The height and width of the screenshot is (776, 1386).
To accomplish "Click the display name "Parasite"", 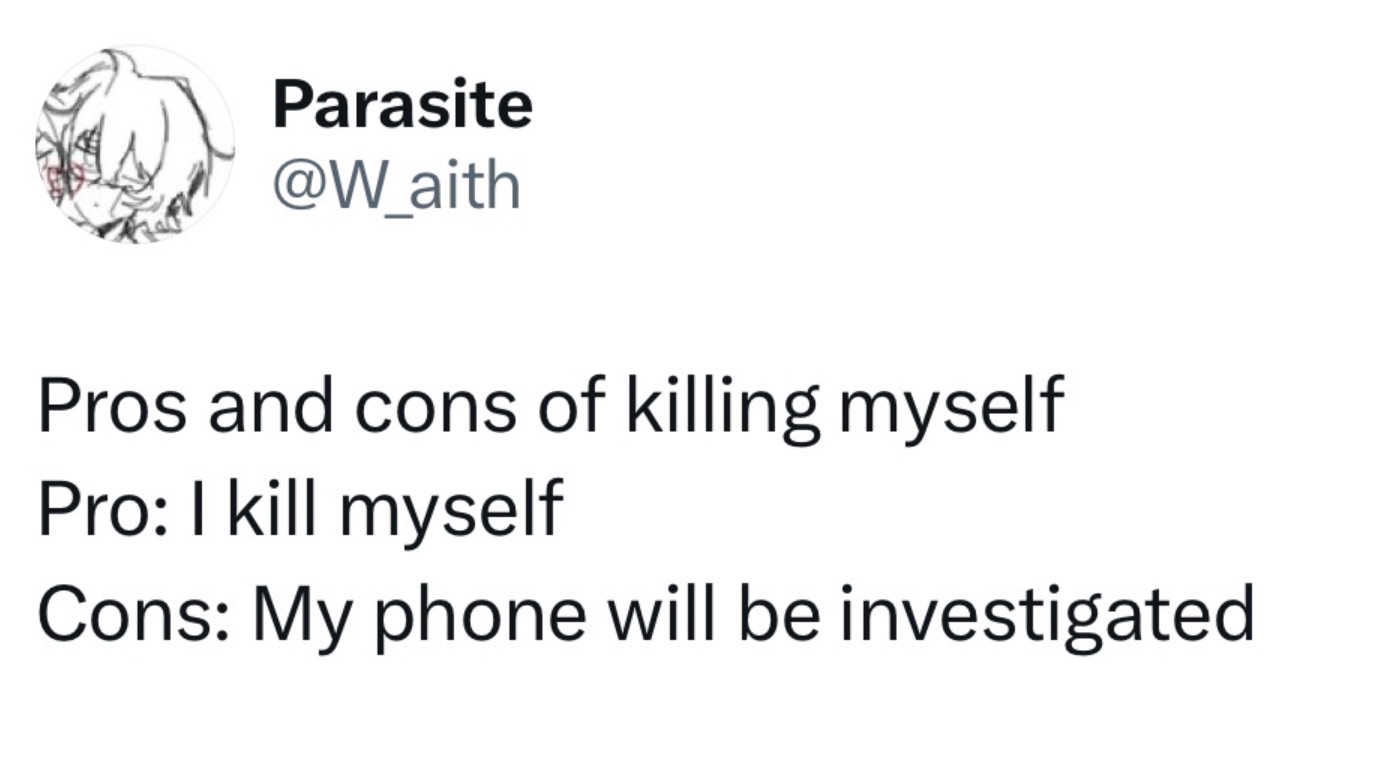I will pyautogui.click(x=402, y=104).
